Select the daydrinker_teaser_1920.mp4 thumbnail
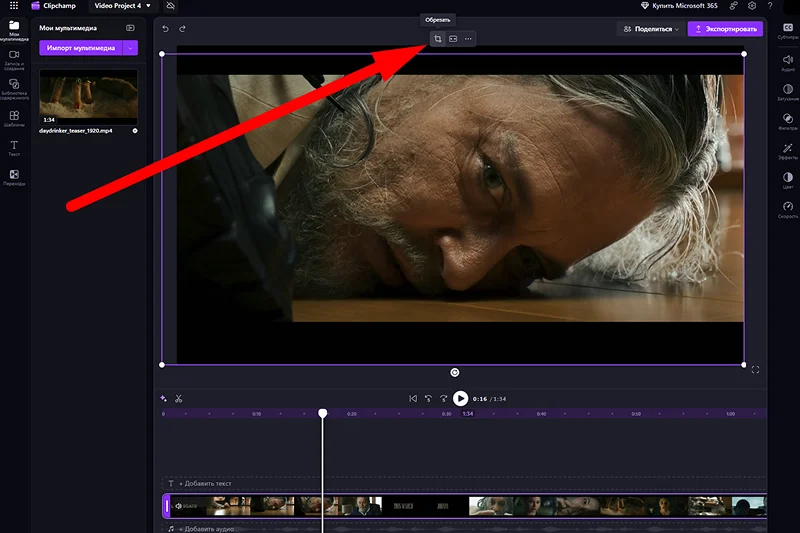This screenshot has height=533, width=800. [x=88, y=97]
